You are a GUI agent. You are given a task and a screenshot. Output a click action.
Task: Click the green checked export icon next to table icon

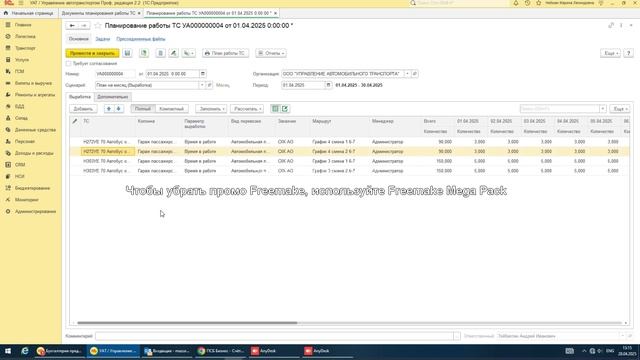coord(285,109)
